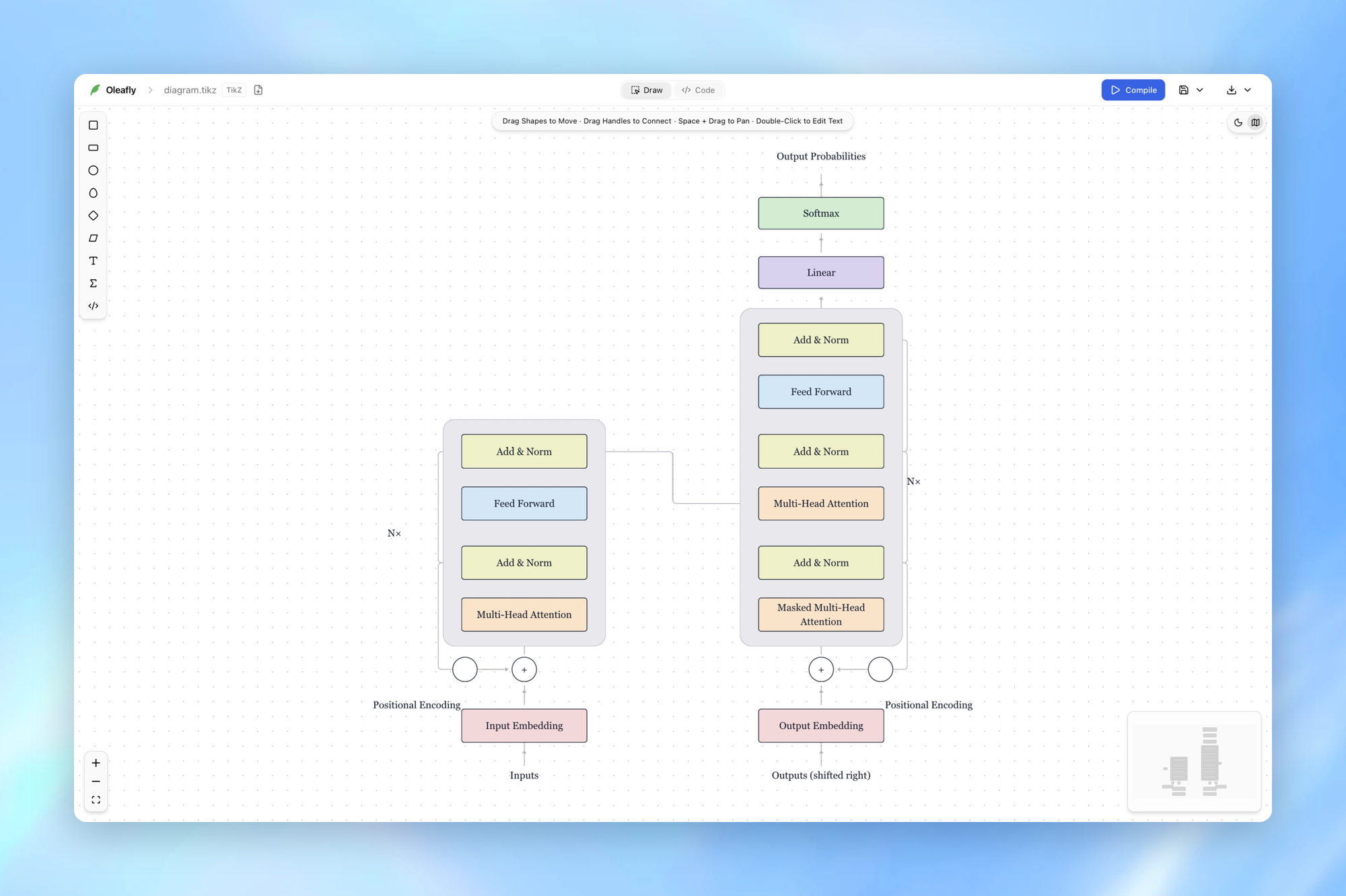This screenshot has width=1346, height=896.
Task: Expand the save options chevron
Action: 1200,90
